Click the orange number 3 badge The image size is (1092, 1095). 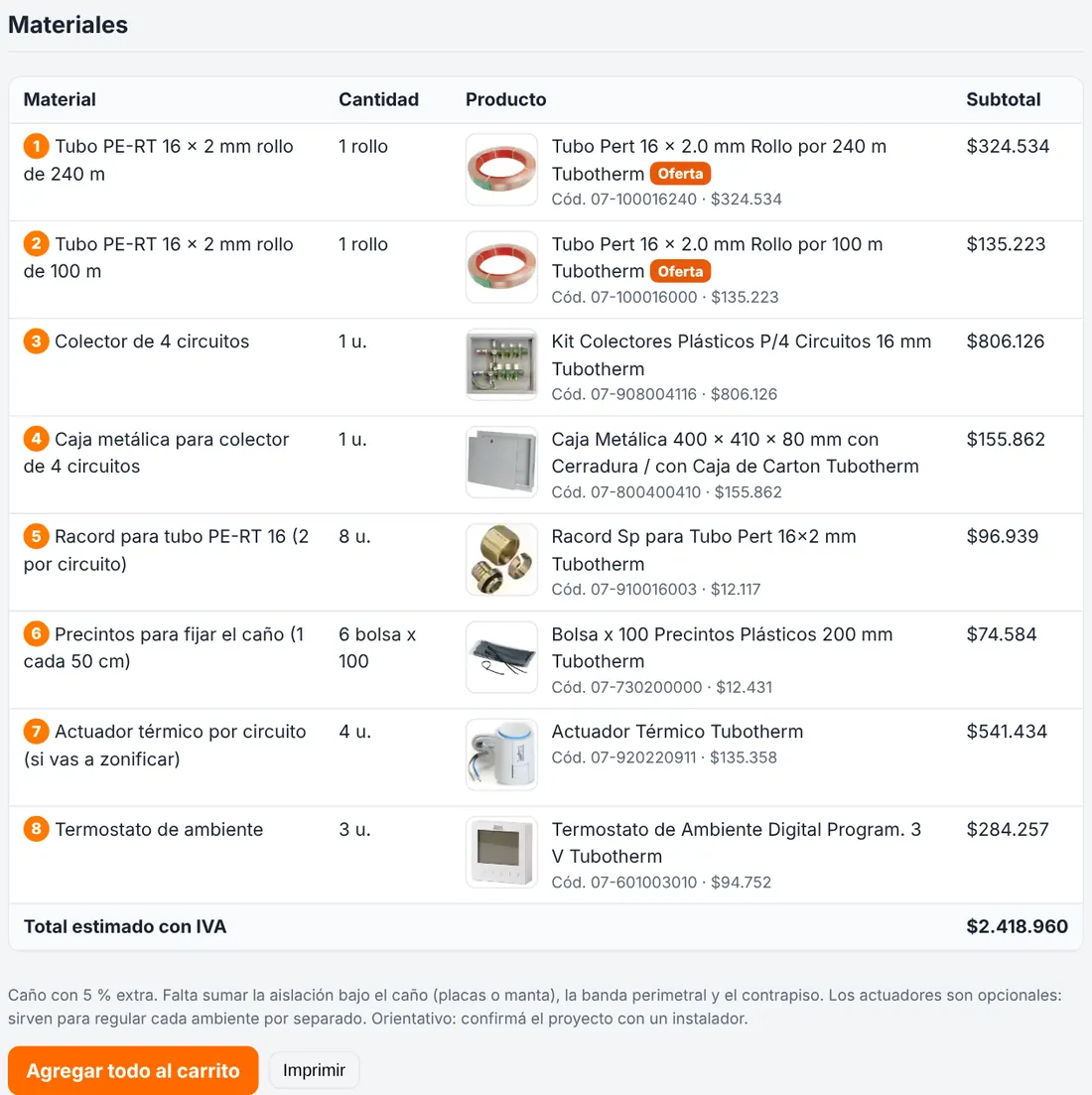point(37,342)
